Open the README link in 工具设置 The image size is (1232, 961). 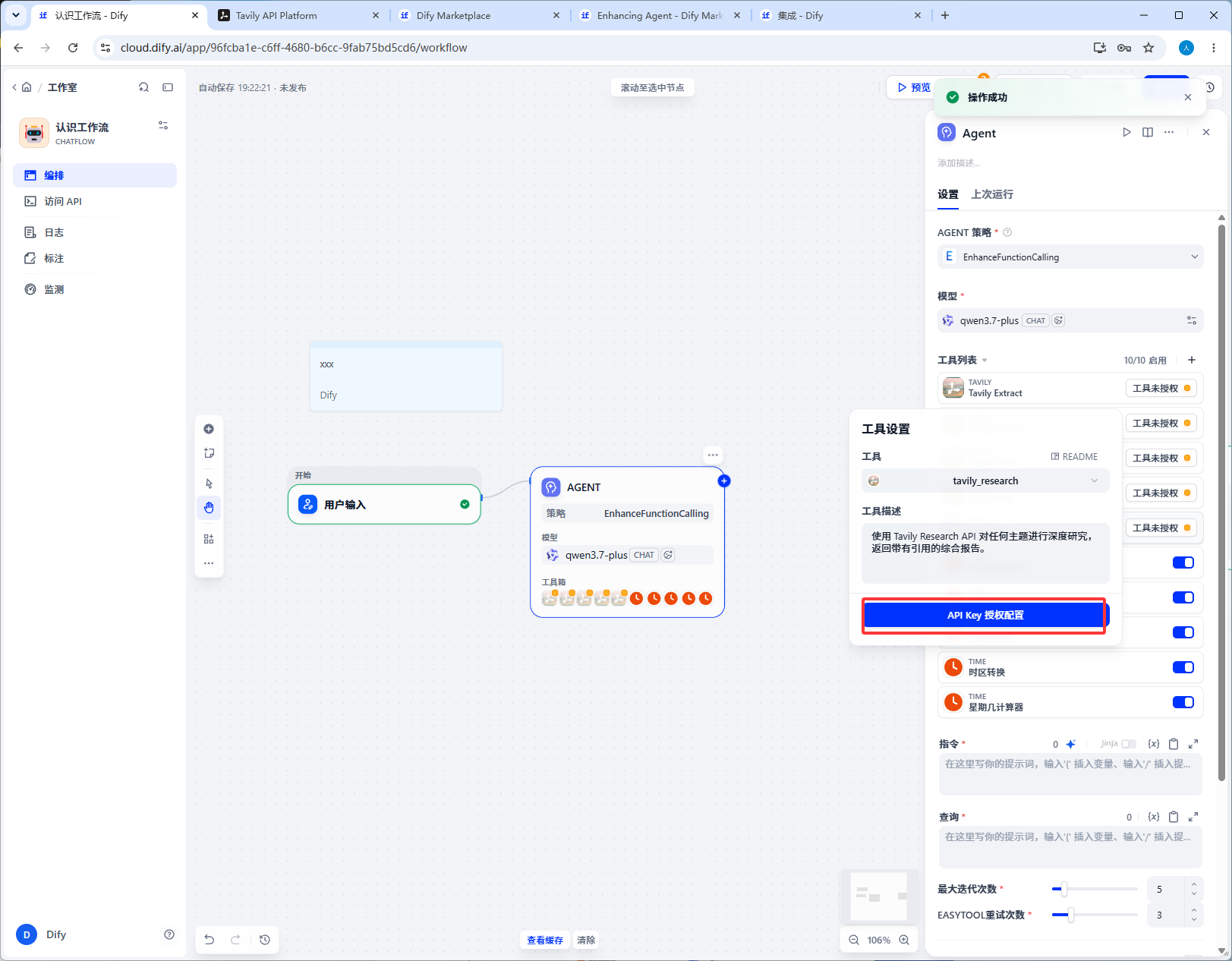pos(1074,456)
